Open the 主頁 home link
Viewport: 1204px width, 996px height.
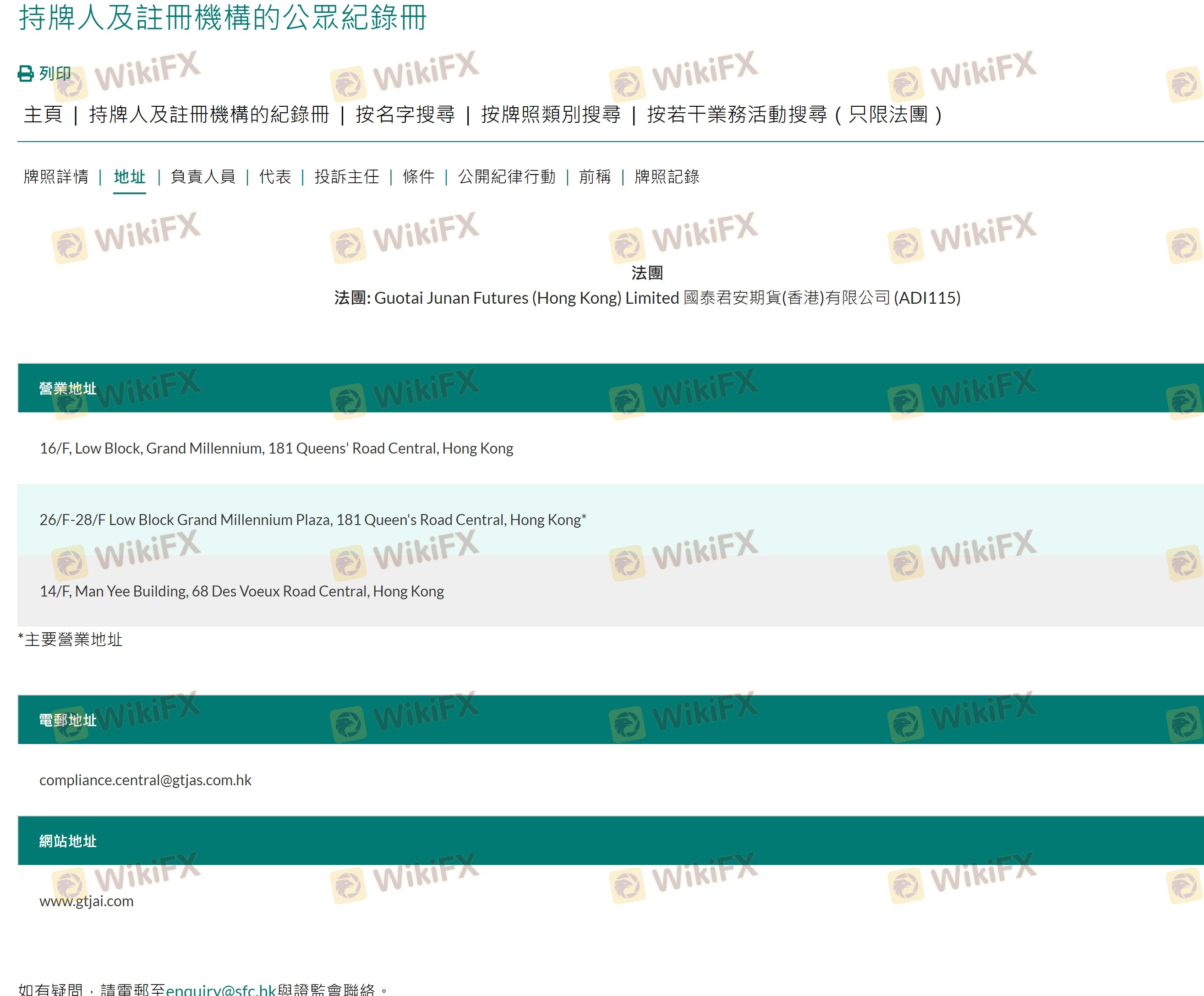click(43, 115)
